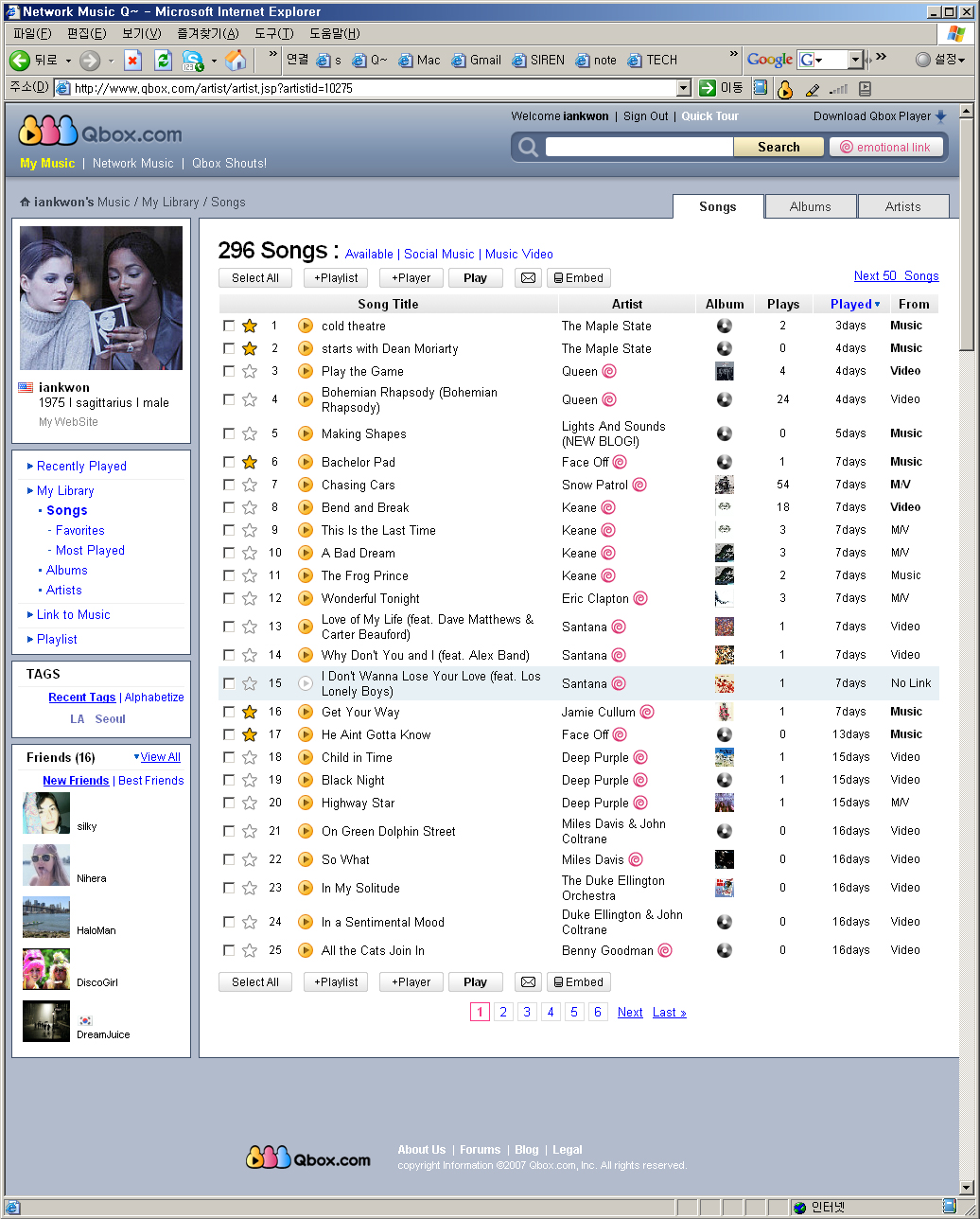Image resolution: width=980 pixels, height=1219 pixels.
Task: Open the Next 50 Songs link
Action: pyautogui.click(x=897, y=275)
